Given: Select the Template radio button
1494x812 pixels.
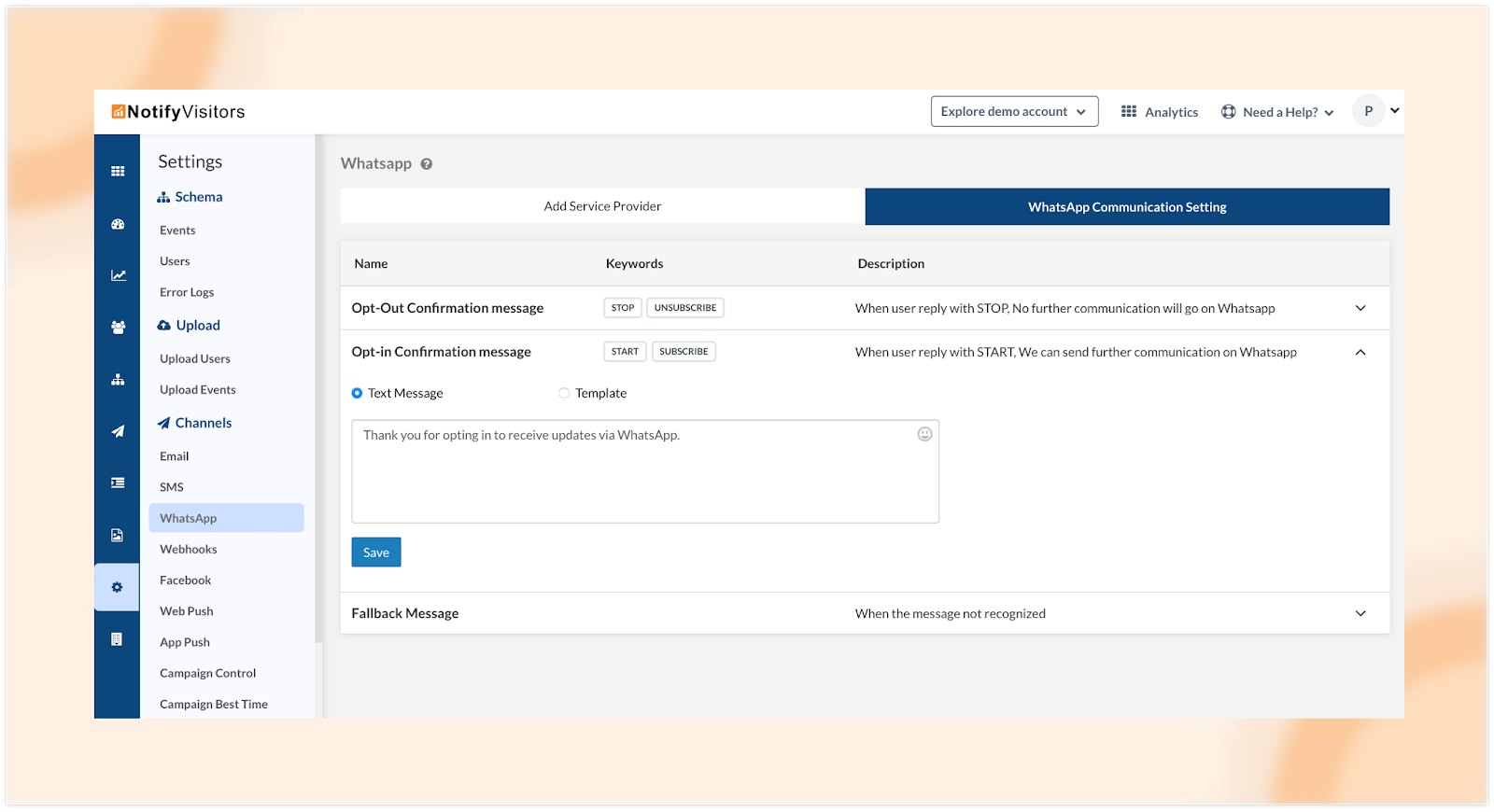Looking at the screenshot, I should [x=564, y=394].
